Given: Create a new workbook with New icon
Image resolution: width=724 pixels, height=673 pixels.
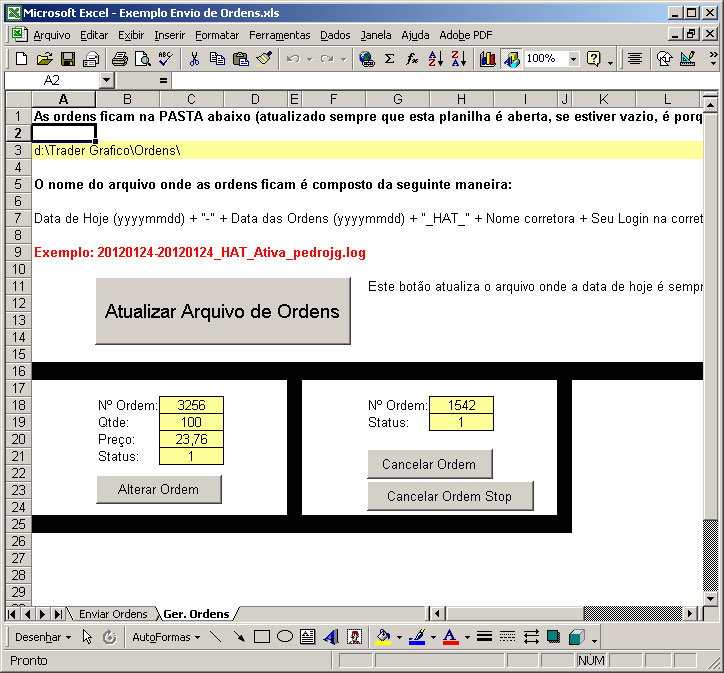Looking at the screenshot, I should click(21, 59).
